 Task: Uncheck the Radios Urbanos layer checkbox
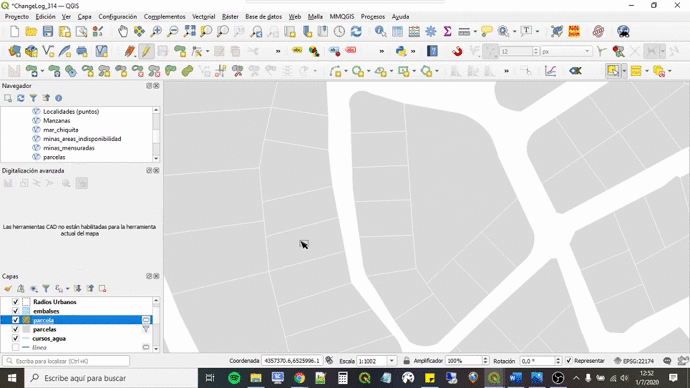point(15,302)
